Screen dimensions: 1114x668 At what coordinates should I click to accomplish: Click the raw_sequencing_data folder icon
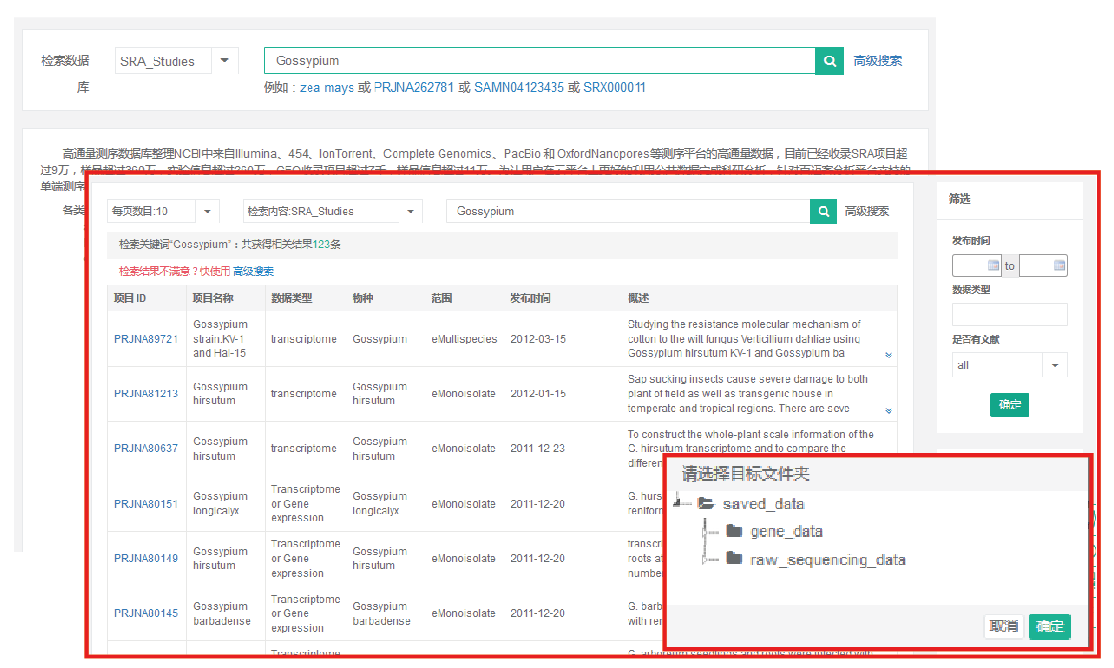[734, 559]
